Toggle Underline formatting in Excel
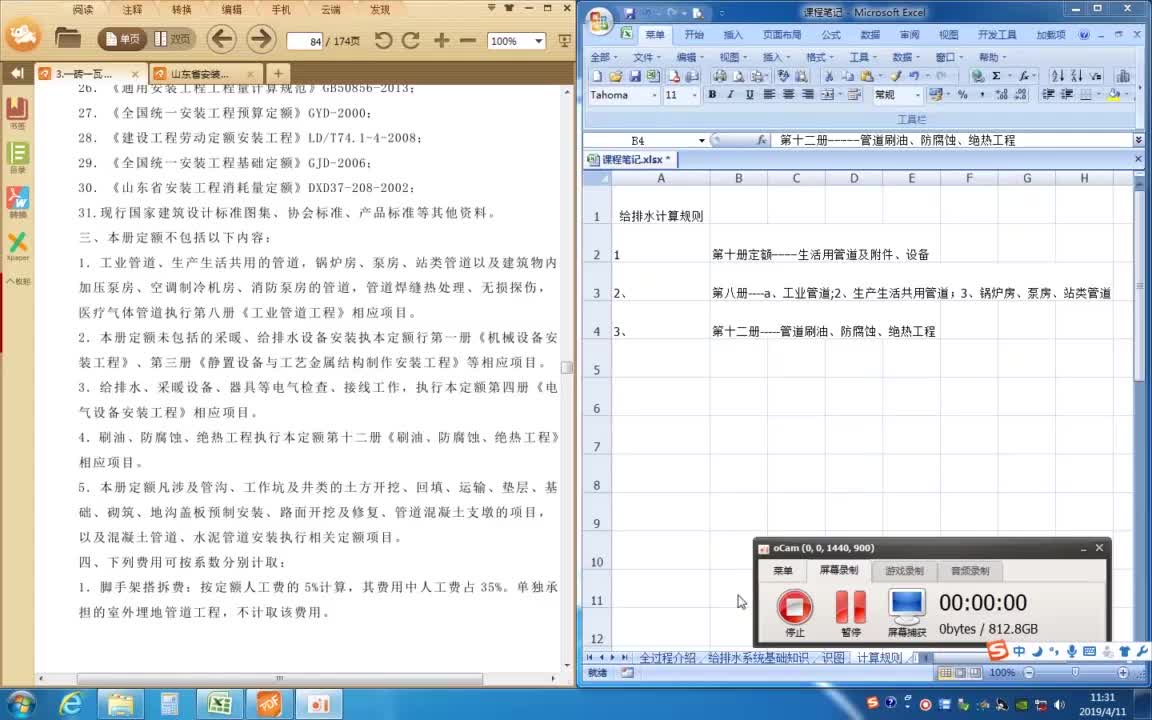Screen dimensions: 1152x720 (749, 95)
